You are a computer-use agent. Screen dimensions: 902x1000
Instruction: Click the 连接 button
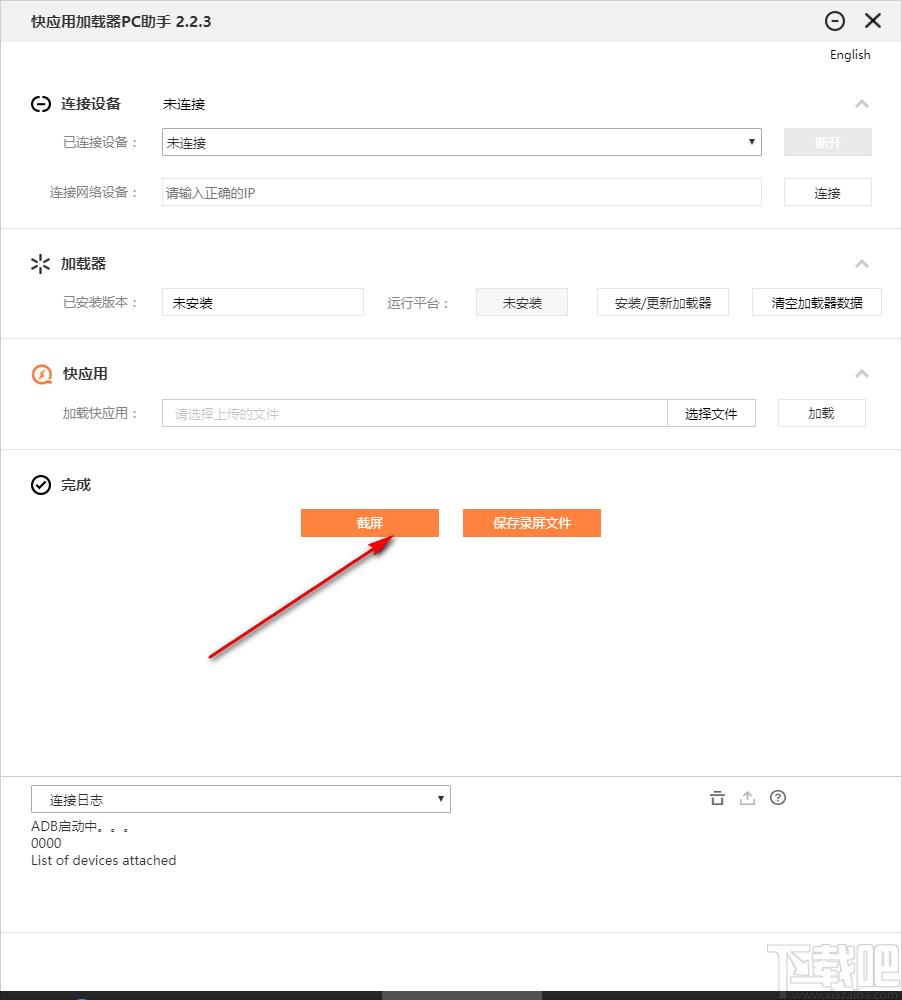827,193
